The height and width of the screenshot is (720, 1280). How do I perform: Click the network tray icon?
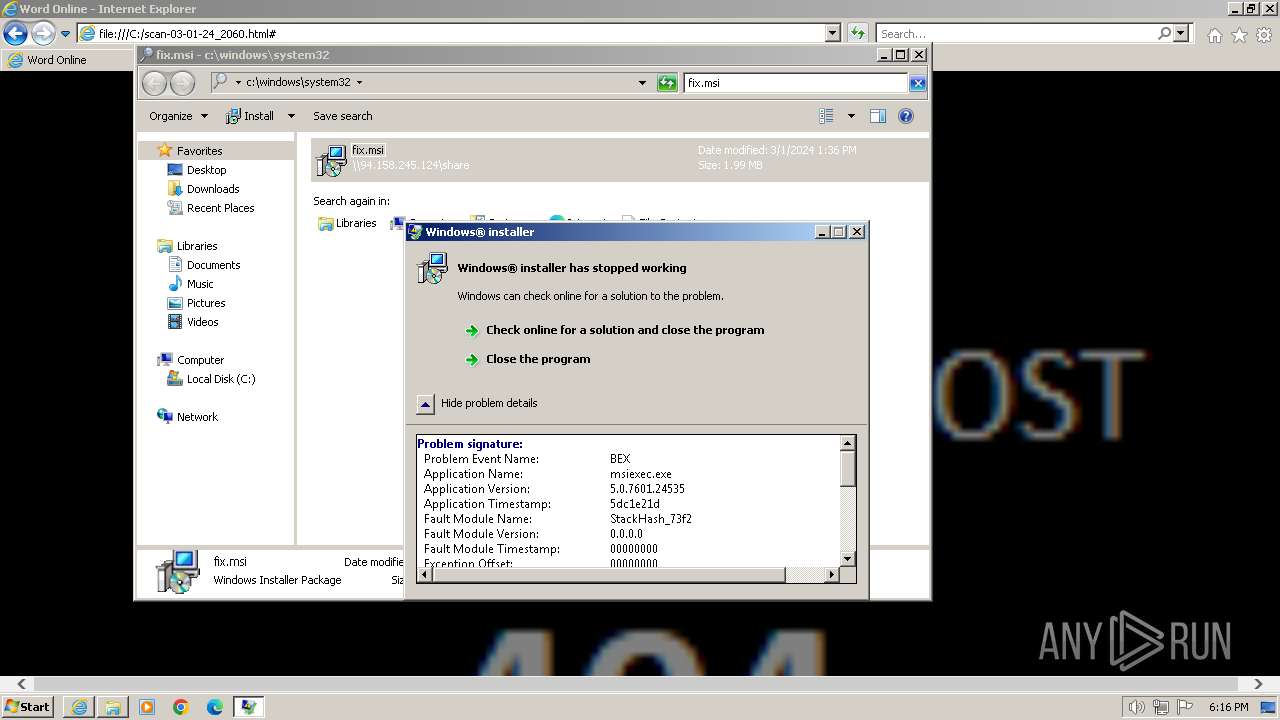coord(1162,707)
